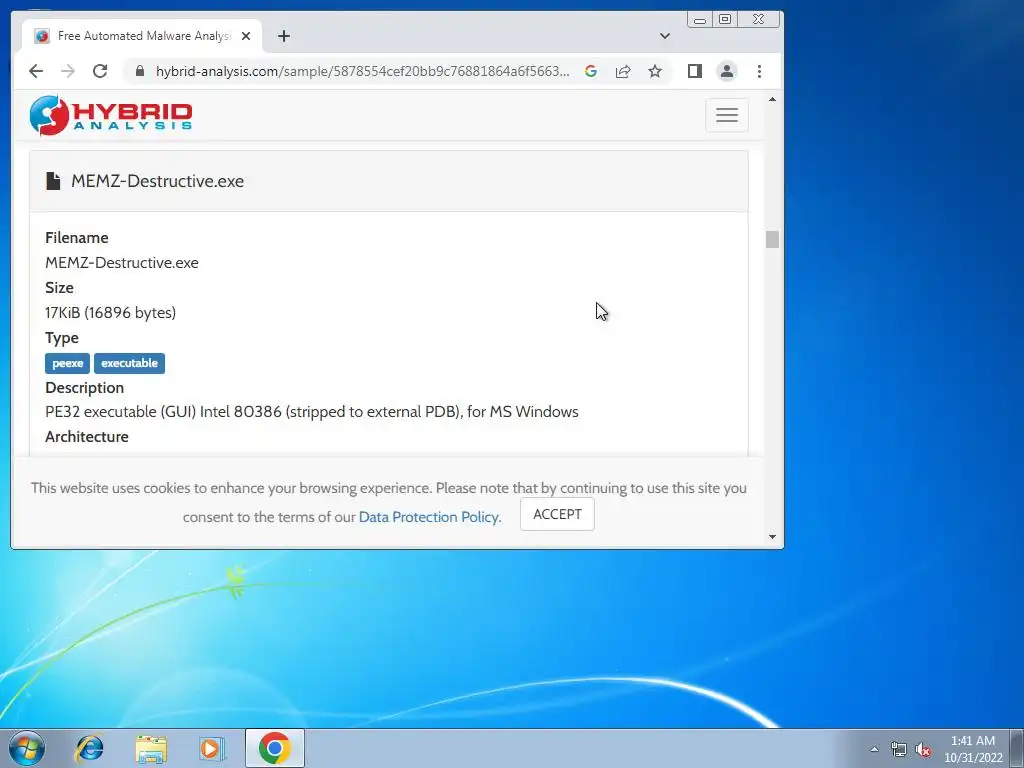Open Windows Explorer from the taskbar

(151, 748)
